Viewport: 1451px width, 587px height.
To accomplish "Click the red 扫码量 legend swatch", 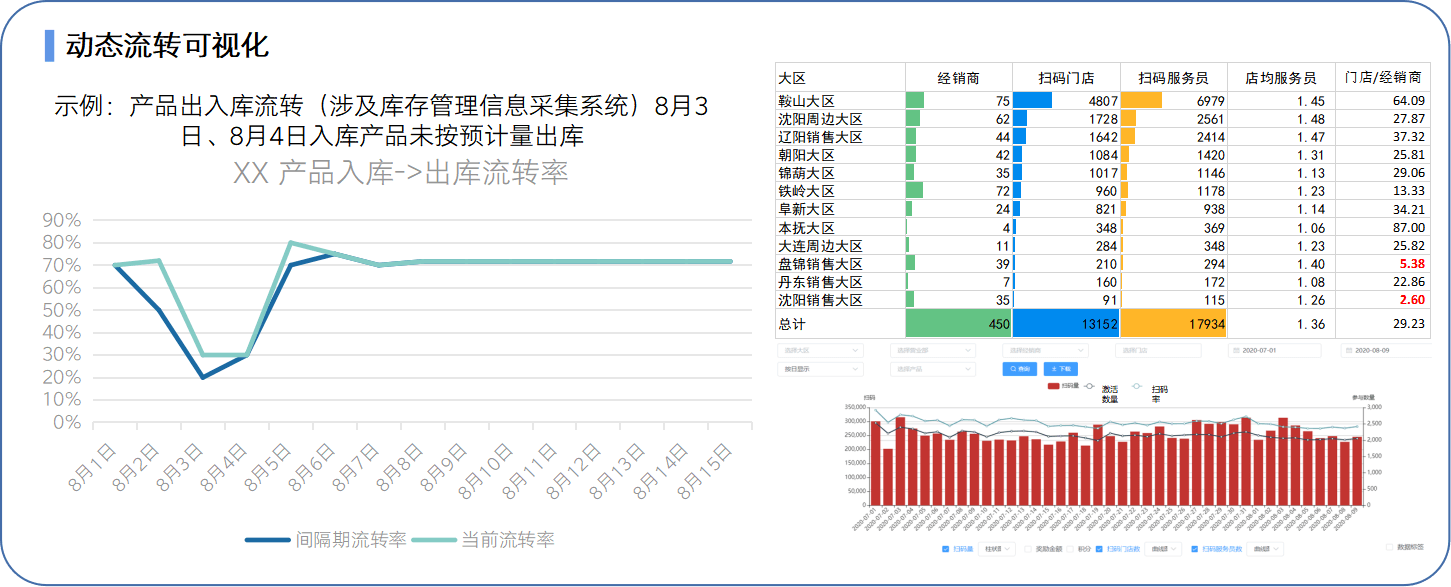I will point(1053,385).
